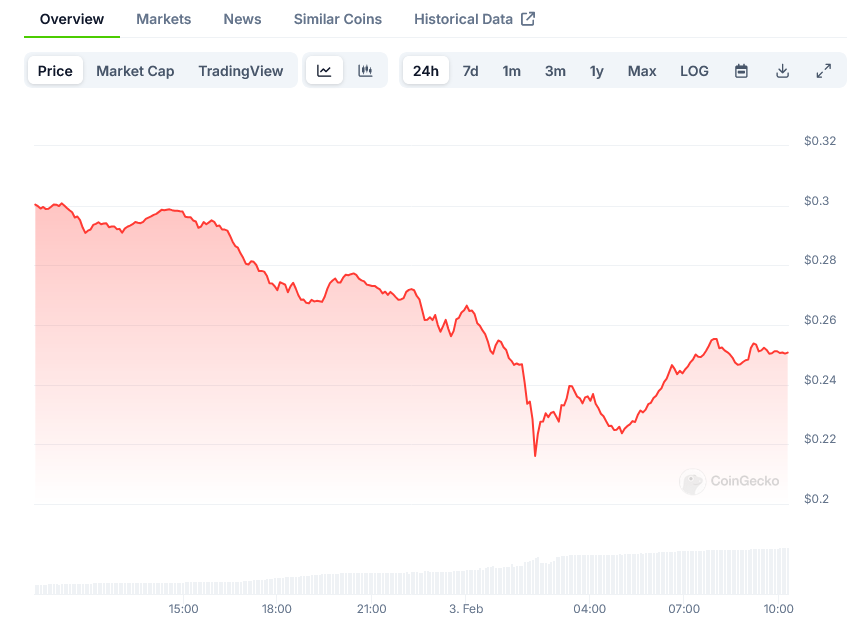847x627 pixels.
Task: Open the Markets tab
Action: click(x=163, y=19)
